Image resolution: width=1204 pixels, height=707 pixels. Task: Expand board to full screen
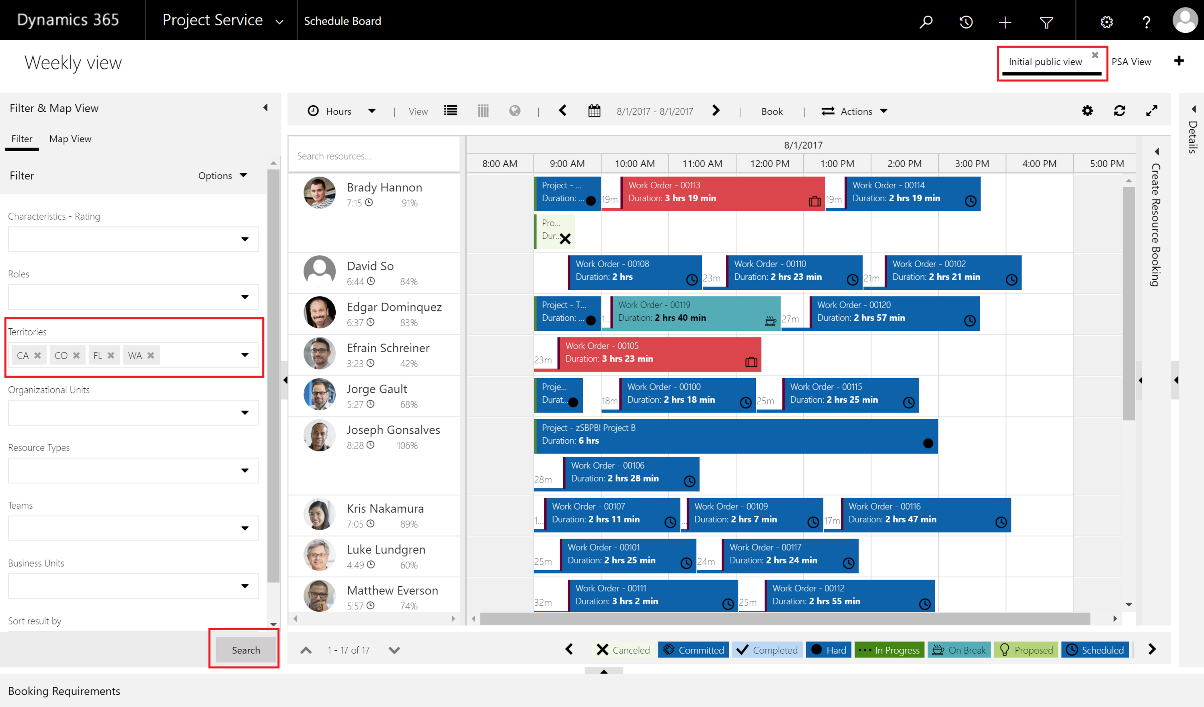point(1152,111)
